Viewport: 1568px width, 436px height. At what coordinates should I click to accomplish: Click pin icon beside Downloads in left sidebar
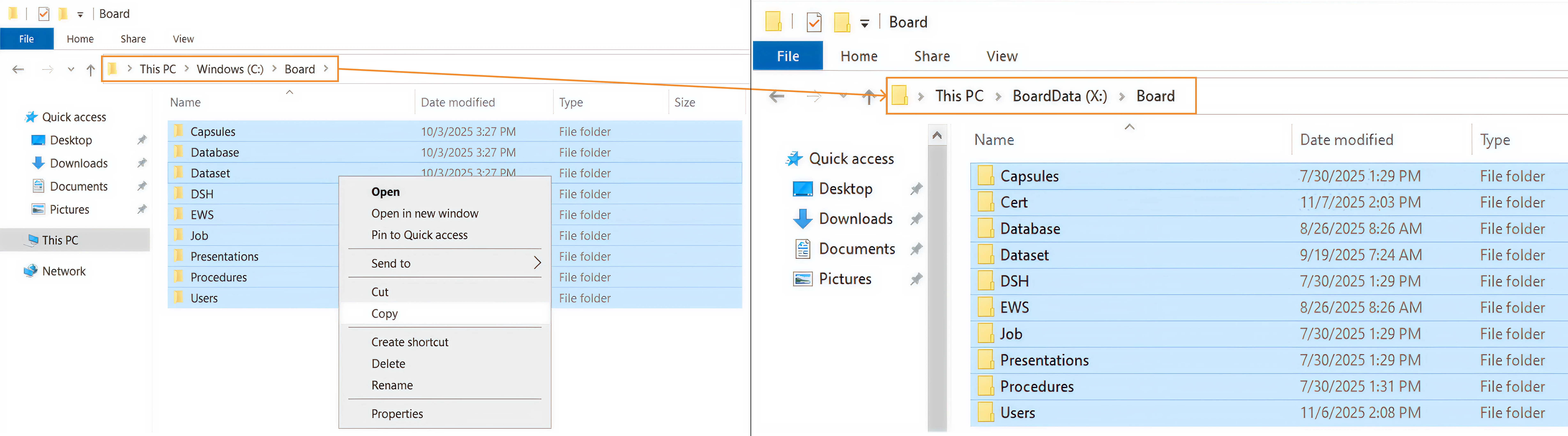[142, 163]
